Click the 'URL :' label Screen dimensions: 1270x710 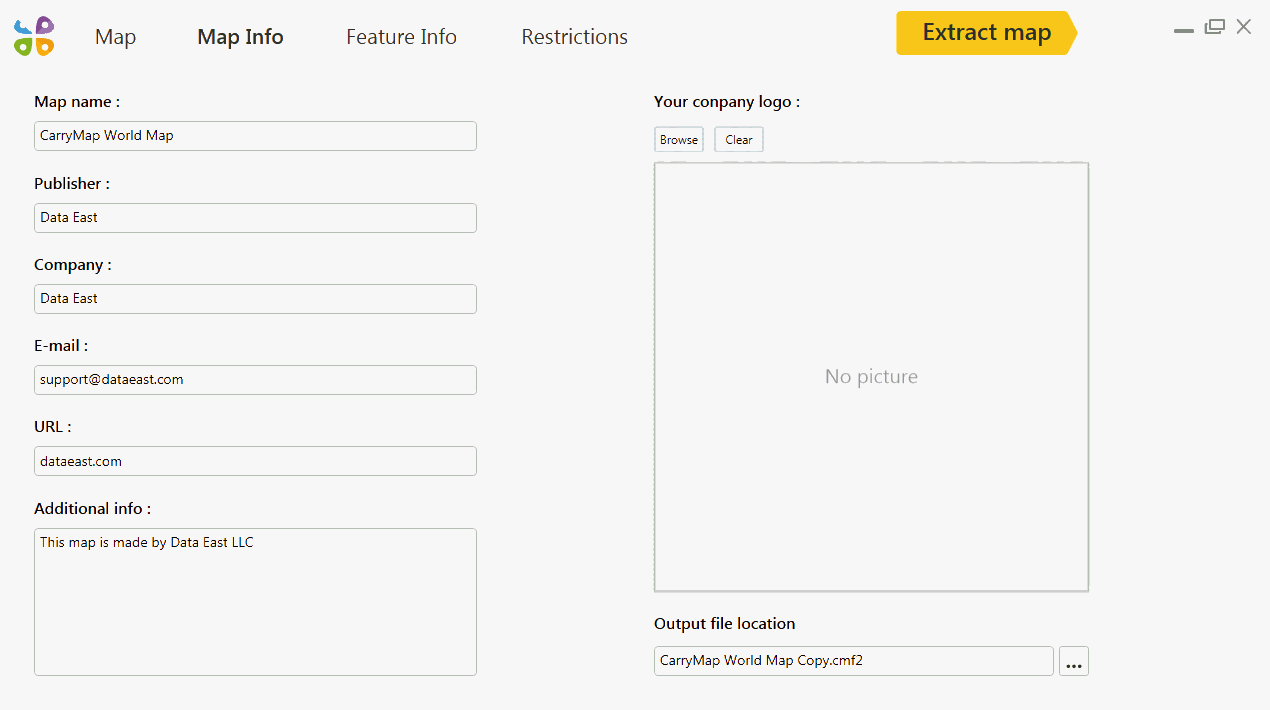point(53,427)
